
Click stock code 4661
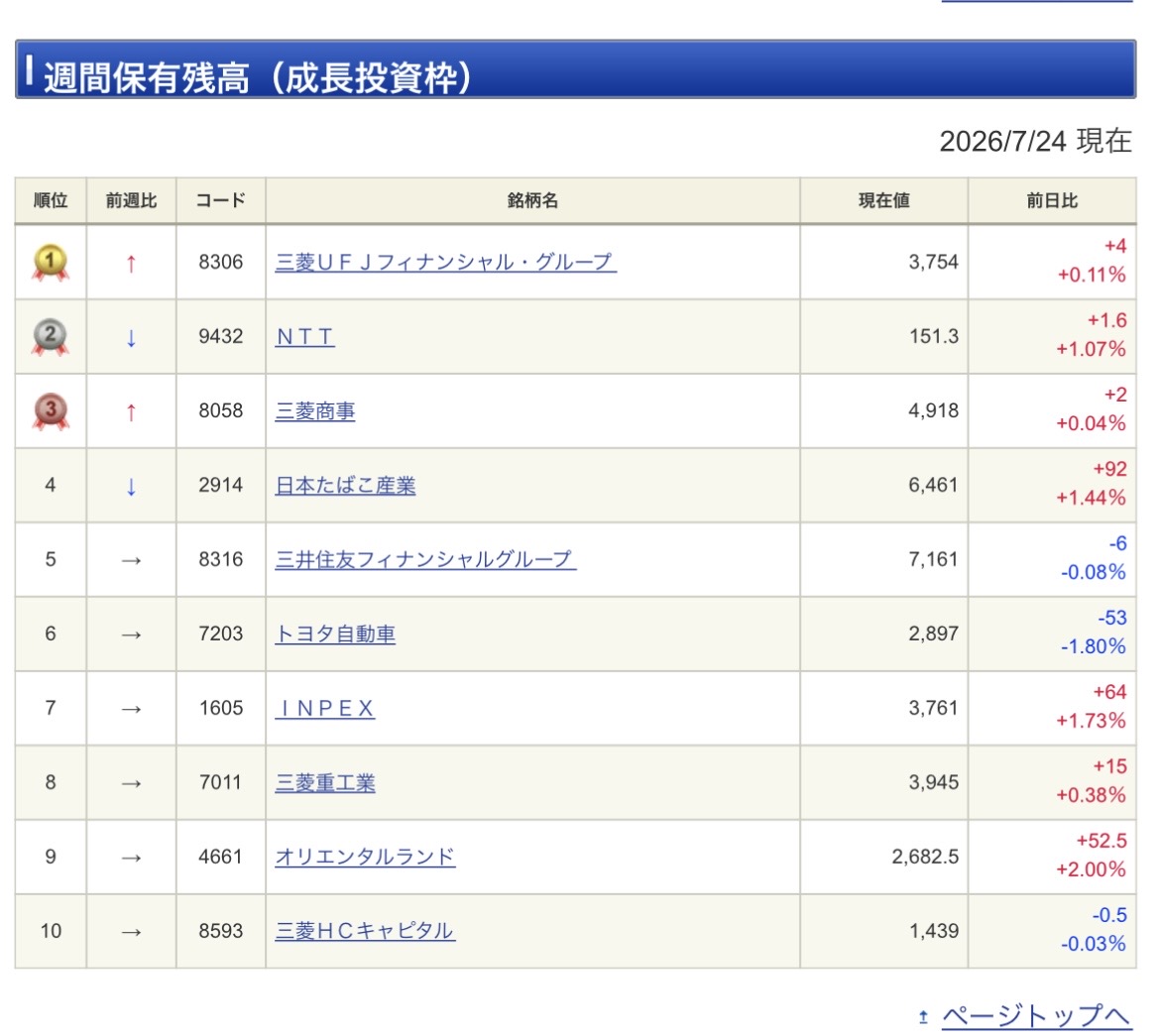[220, 857]
